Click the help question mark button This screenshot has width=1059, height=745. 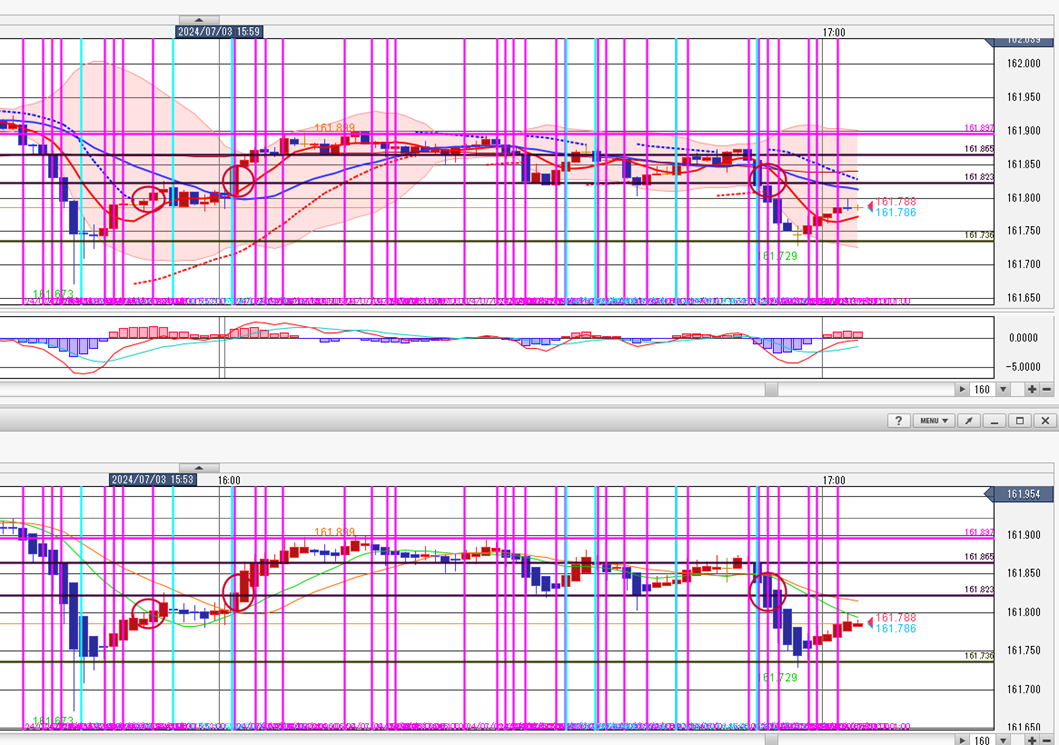[x=897, y=421]
